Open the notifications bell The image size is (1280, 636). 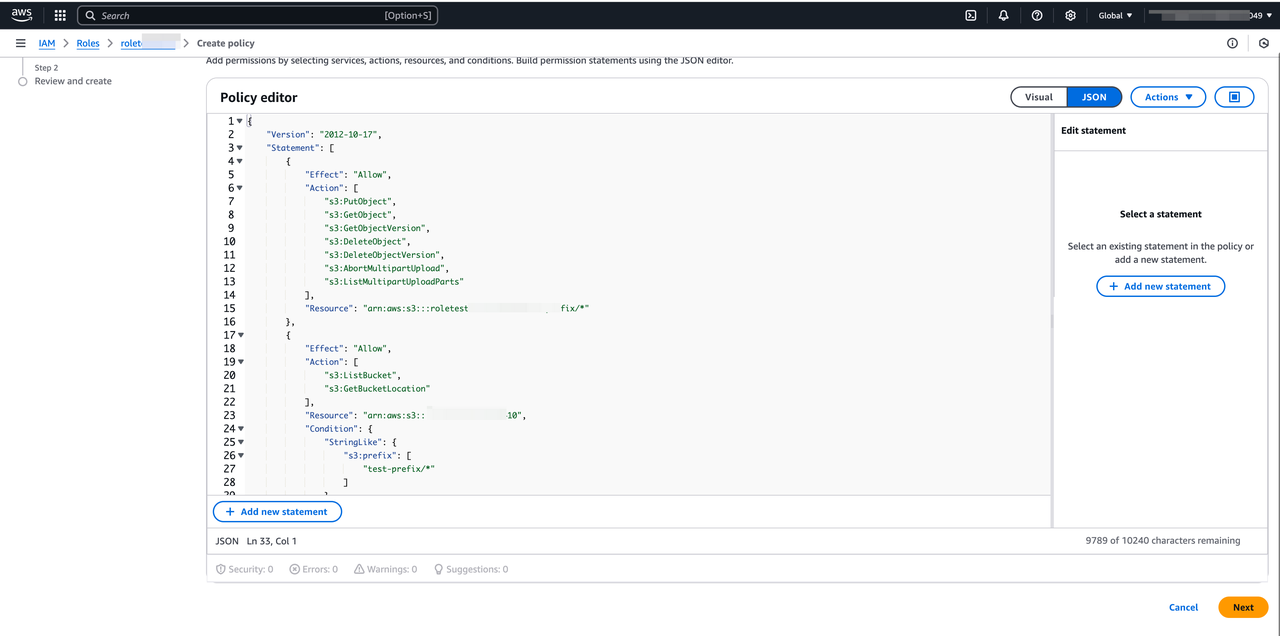click(1003, 15)
